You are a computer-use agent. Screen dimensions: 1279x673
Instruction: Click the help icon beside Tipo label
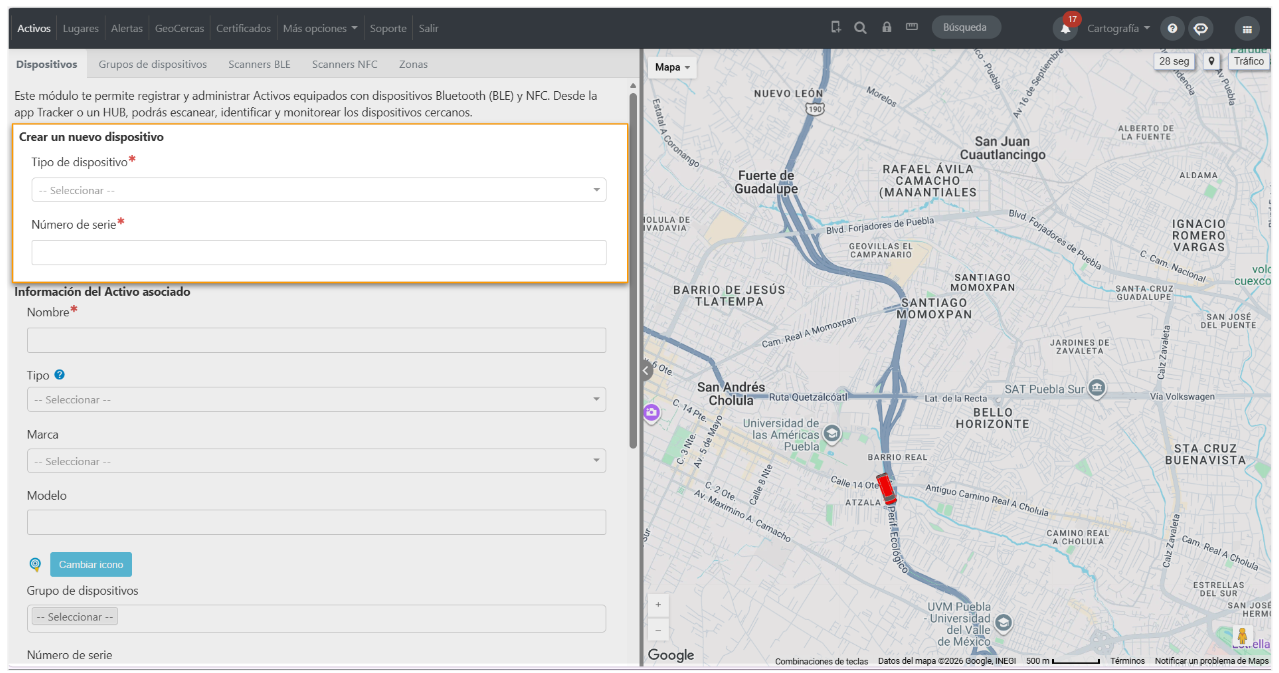[60, 375]
